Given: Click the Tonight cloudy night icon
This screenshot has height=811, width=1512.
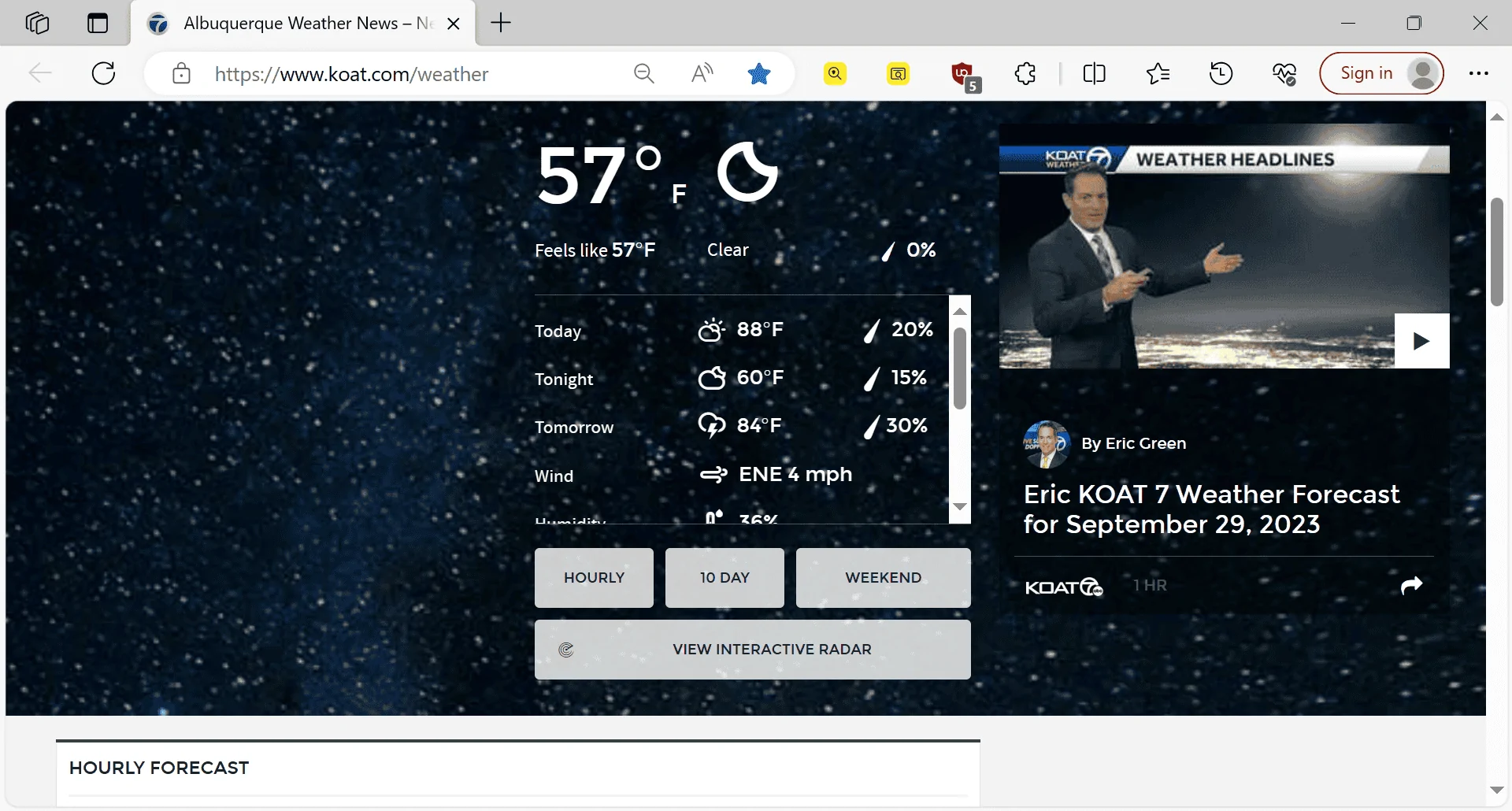Looking at the screenshot, I should (x=712, y=378).
